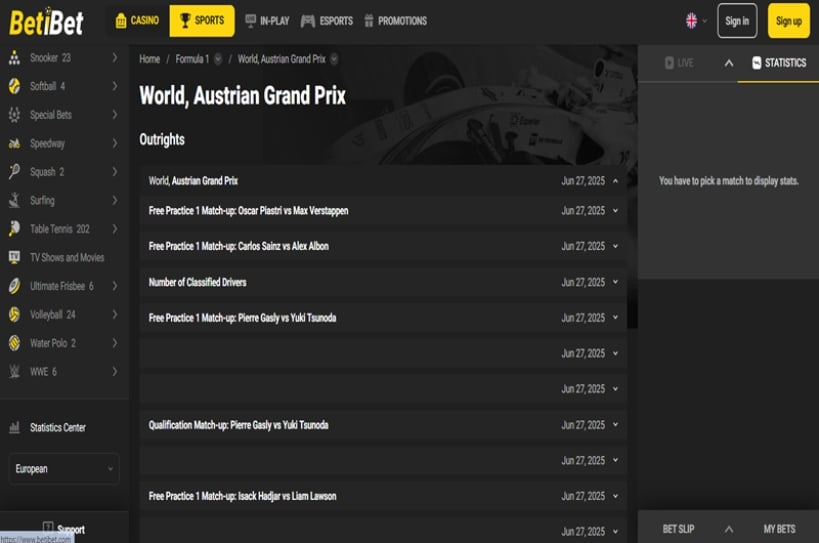Open the Ultimate Frisbee sport row

pos(64,286)
